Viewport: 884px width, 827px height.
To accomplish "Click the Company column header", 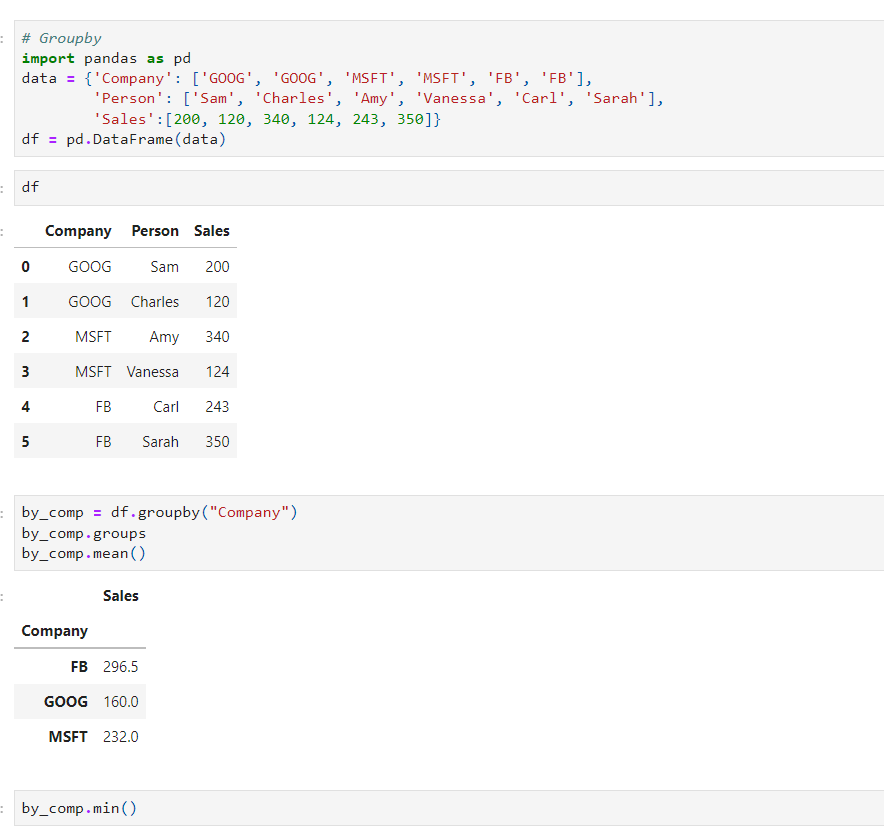I will tap(78, 231).
